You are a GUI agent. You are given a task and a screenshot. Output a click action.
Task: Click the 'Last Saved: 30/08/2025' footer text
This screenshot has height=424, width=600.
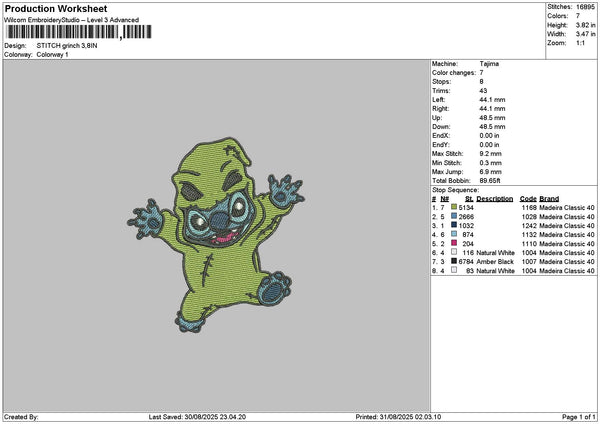coord(197,417)
